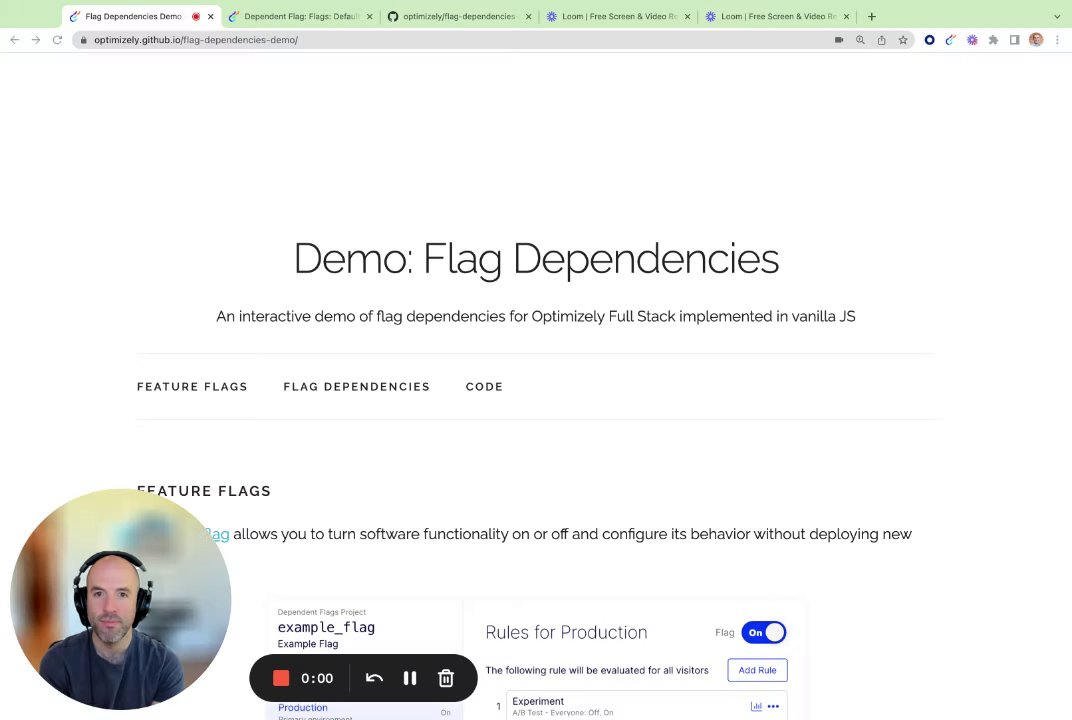
Task: Expand the tab search chevron
Action: [1057, 16]
